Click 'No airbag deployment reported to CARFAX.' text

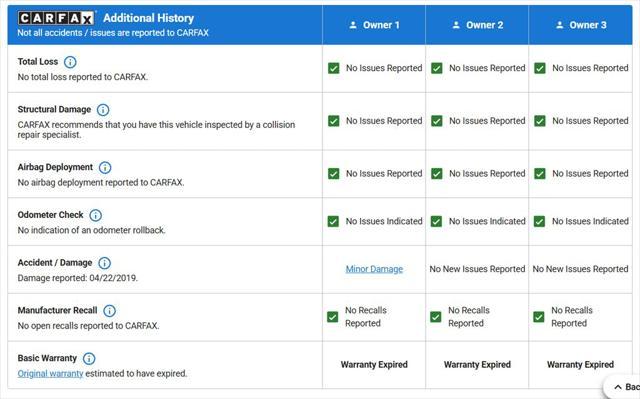point(101,182)
